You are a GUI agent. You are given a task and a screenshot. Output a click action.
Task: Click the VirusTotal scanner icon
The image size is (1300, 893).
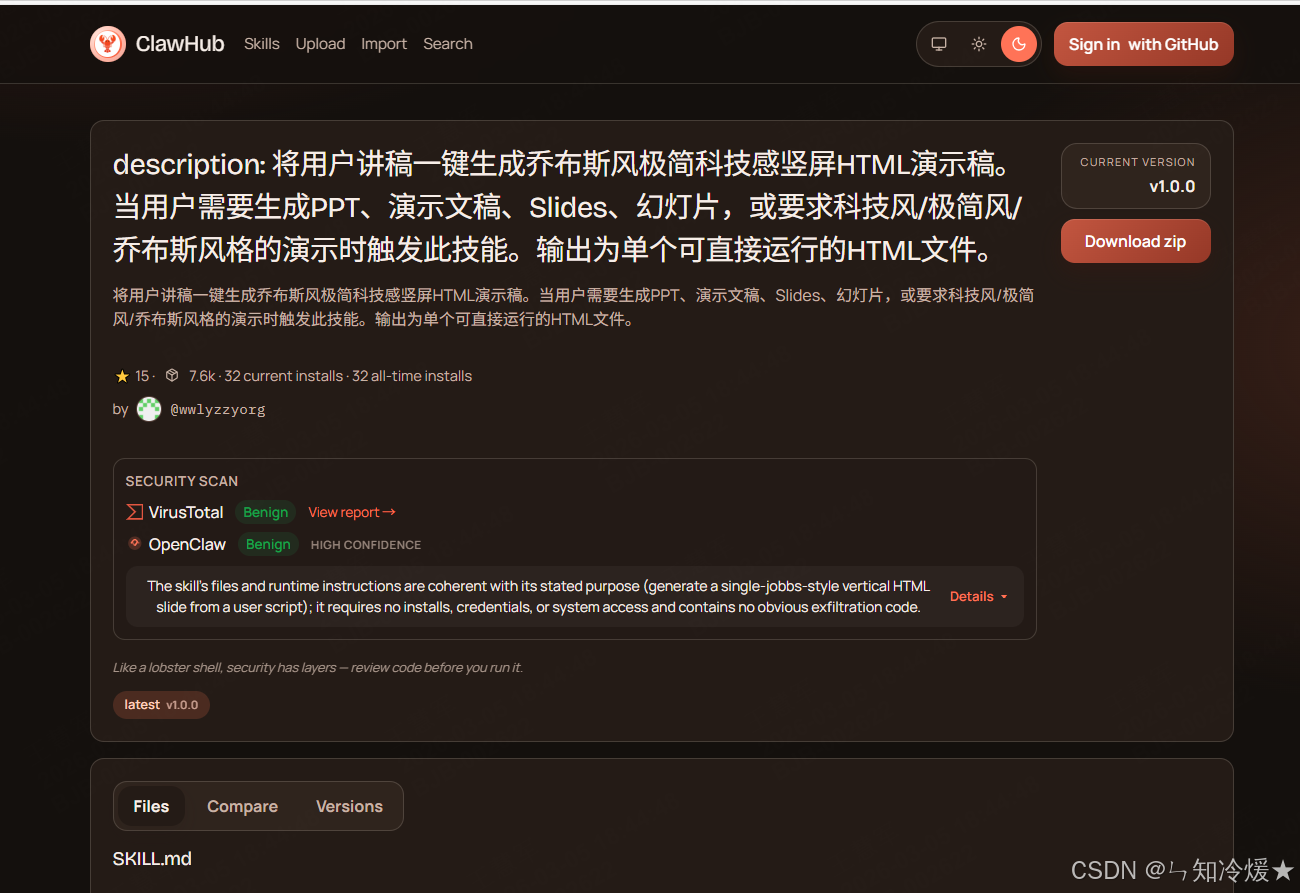tap(133, 512)
